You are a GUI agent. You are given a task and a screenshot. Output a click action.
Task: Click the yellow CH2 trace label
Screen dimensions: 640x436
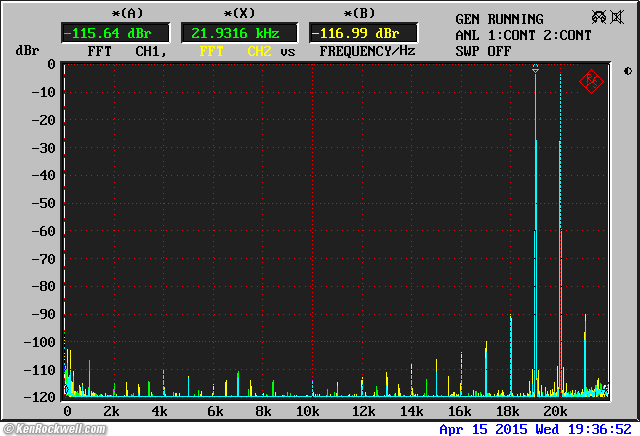[x=259, y=51]
